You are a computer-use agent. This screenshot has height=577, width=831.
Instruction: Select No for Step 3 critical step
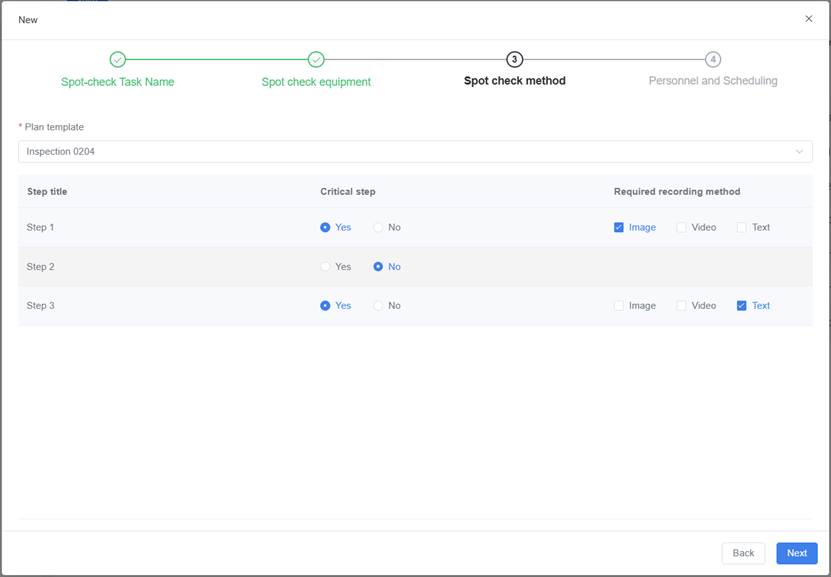pos(379,306)
